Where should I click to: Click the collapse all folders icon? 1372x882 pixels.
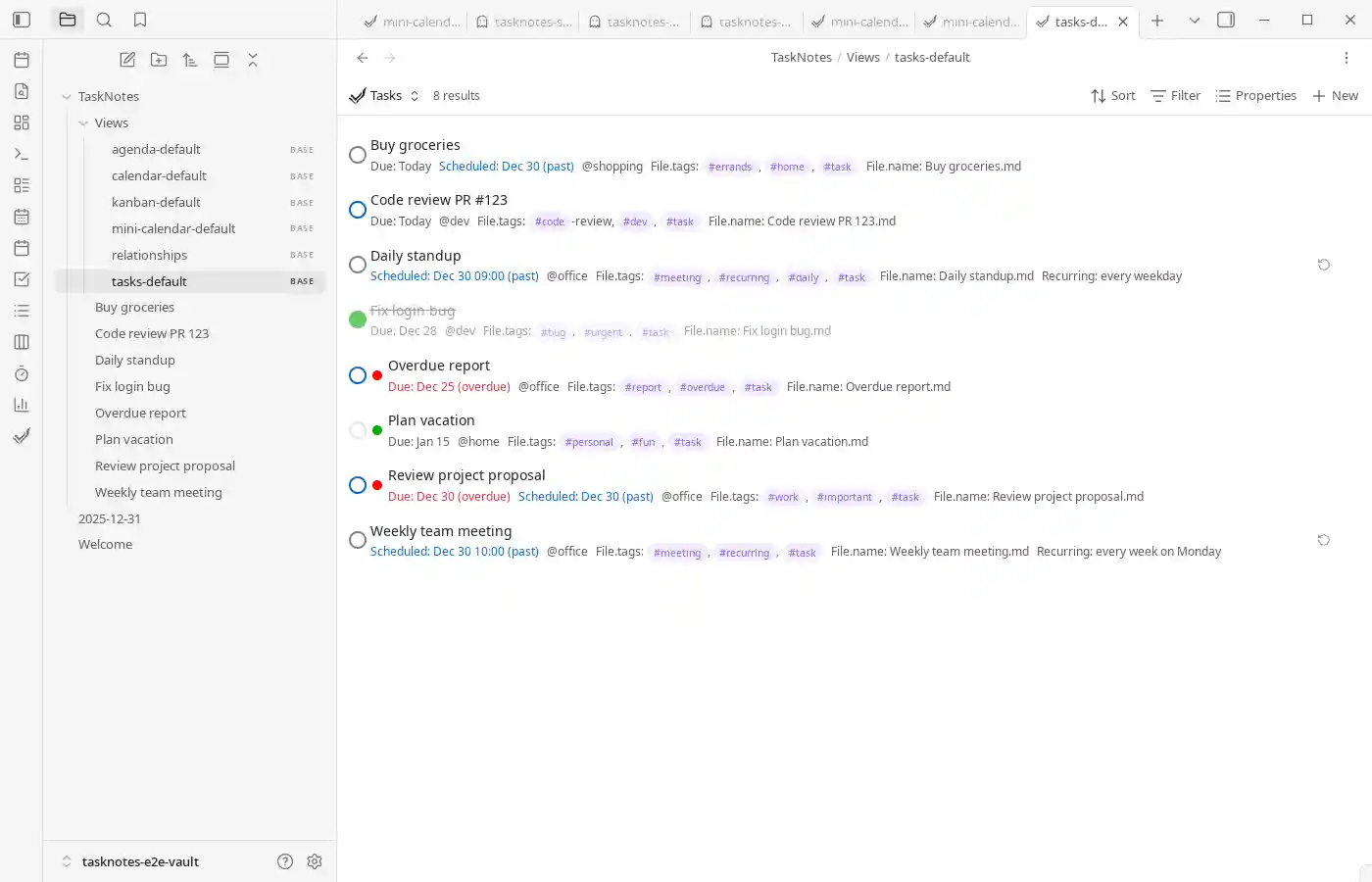point(253,60)
